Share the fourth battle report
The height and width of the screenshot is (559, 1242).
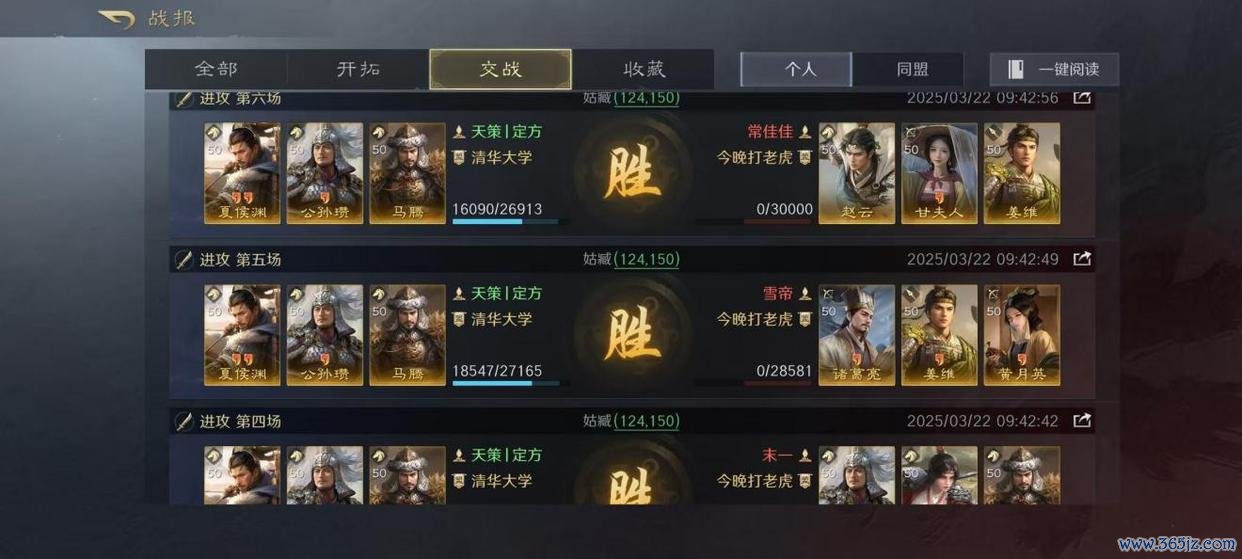tap(1082, 421)
